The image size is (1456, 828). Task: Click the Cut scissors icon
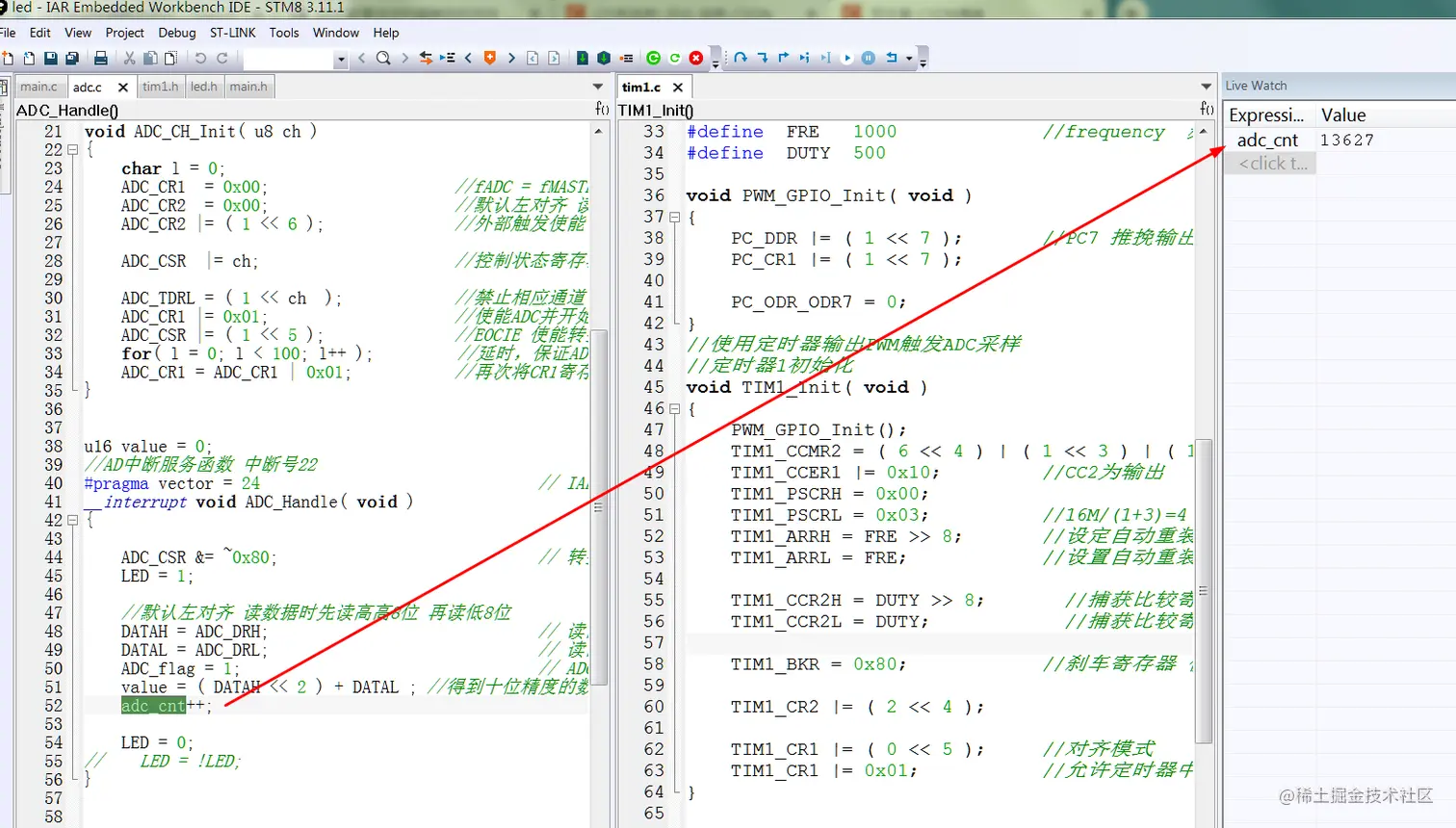point(129,58)
